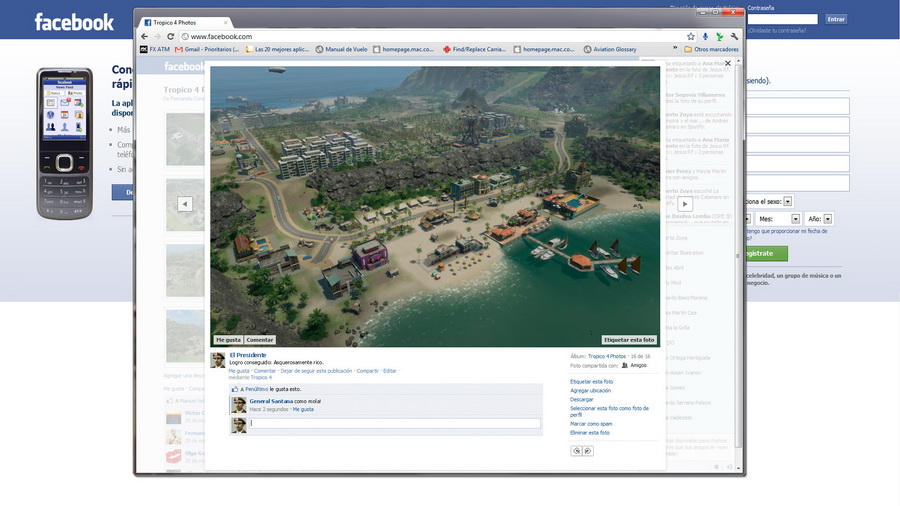Open the mediante Tropico 4 app link
Image resolution: width=900 pixels, height=506 pixels.
(x=261, y=377)
